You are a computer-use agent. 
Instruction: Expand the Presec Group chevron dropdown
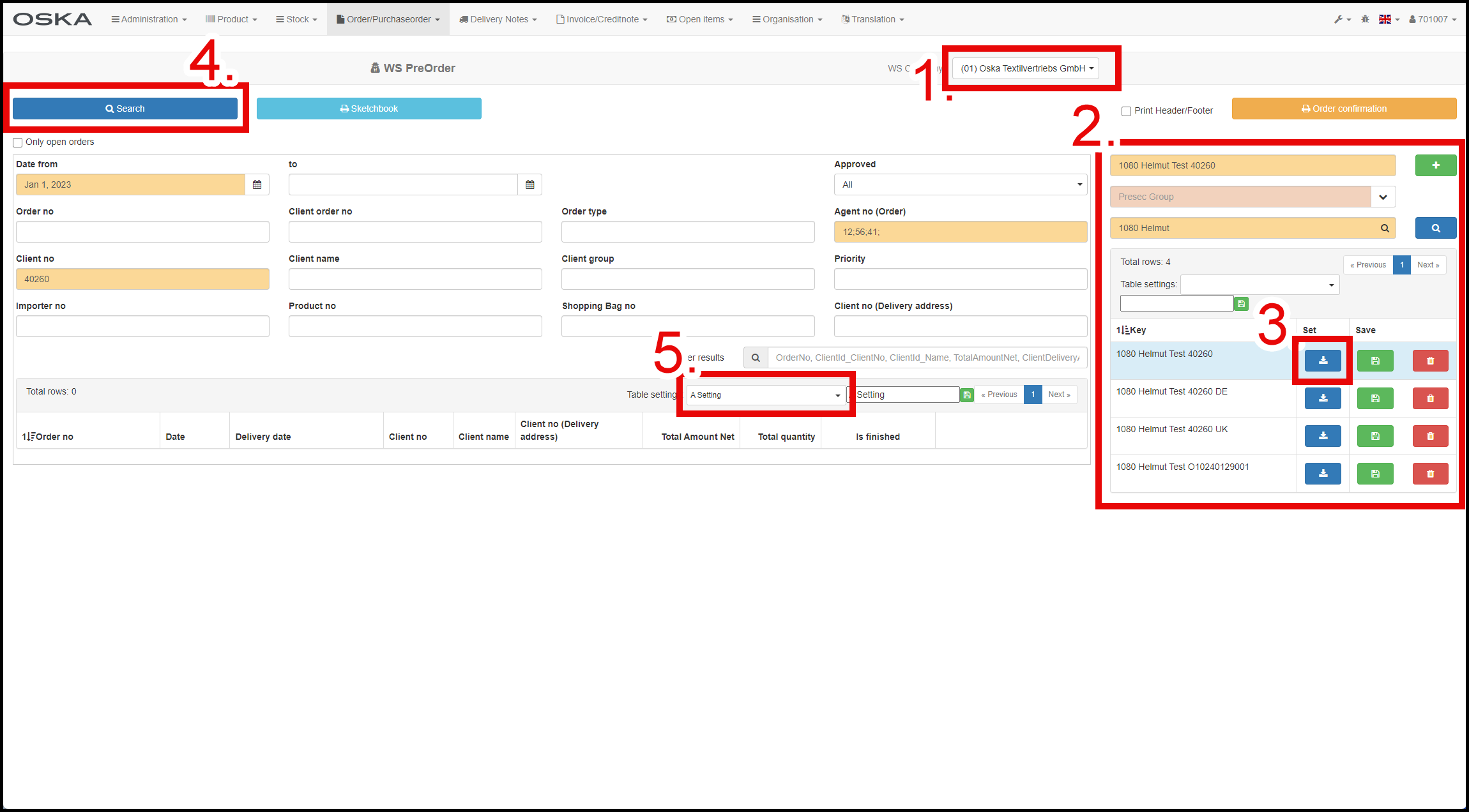[x=1383, y=197]
